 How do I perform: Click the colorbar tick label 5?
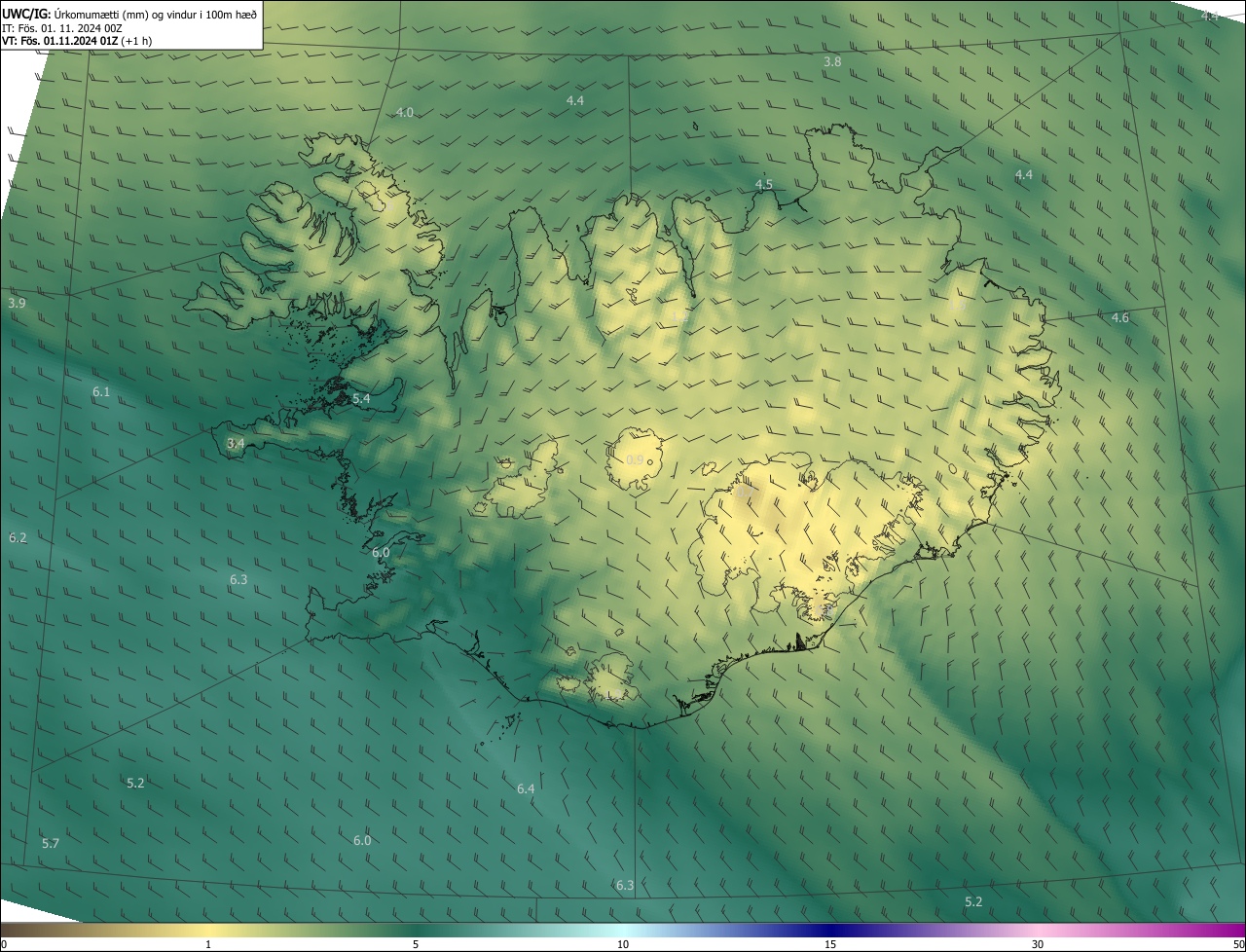coord(416,944)
